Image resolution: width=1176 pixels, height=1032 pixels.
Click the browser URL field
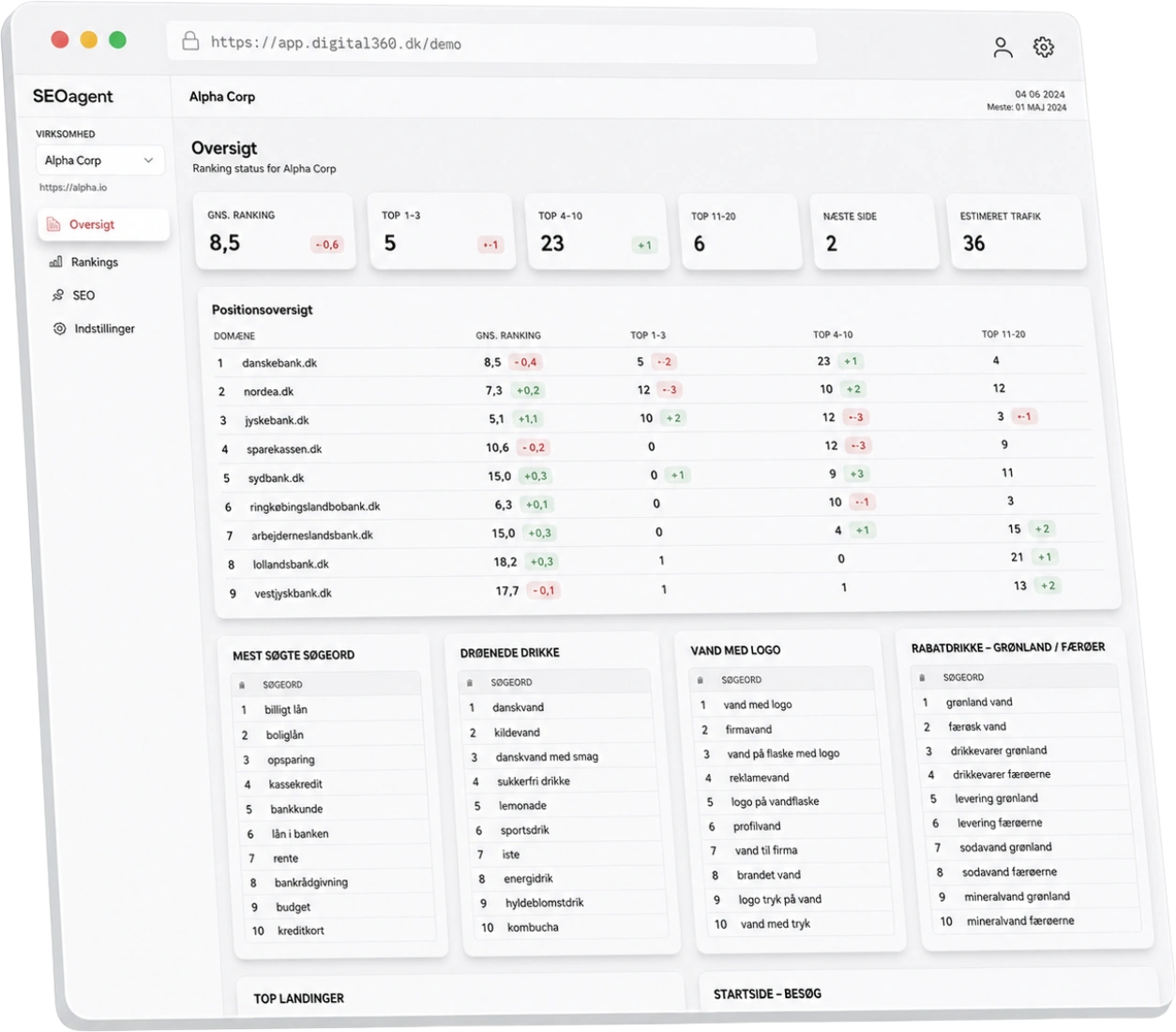tap(491, 43)
